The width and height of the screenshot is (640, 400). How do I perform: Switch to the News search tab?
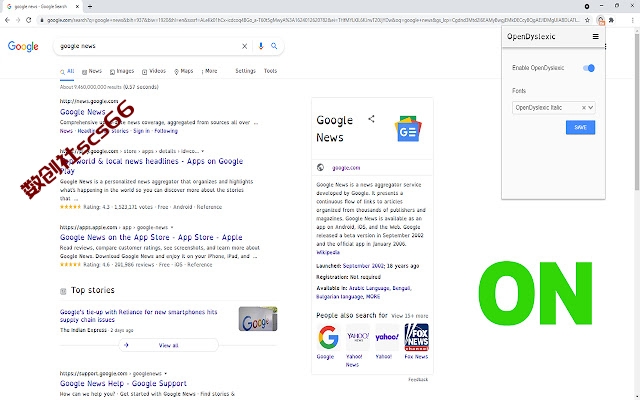[x=92, y=71]
